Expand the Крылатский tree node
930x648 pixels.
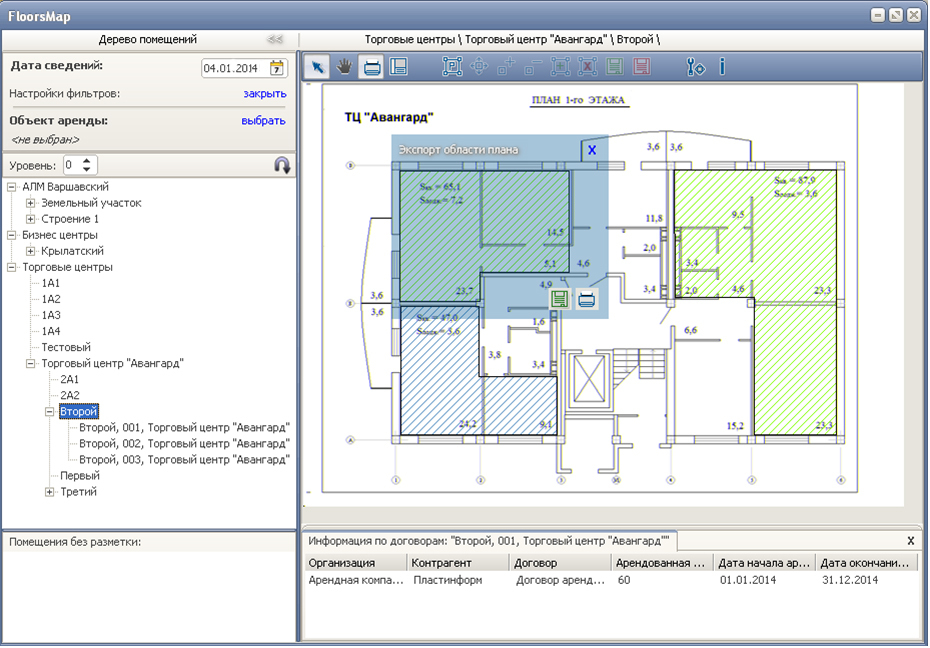click(31, 251)
